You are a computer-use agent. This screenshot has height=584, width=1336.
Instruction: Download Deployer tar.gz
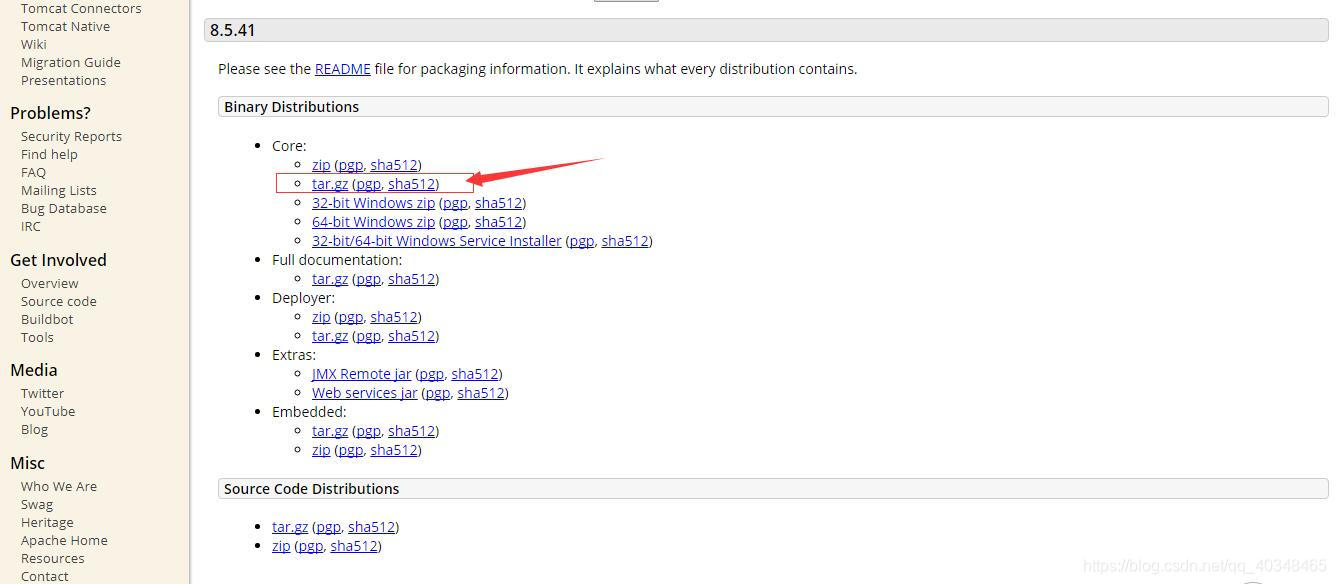coord(330,336)
